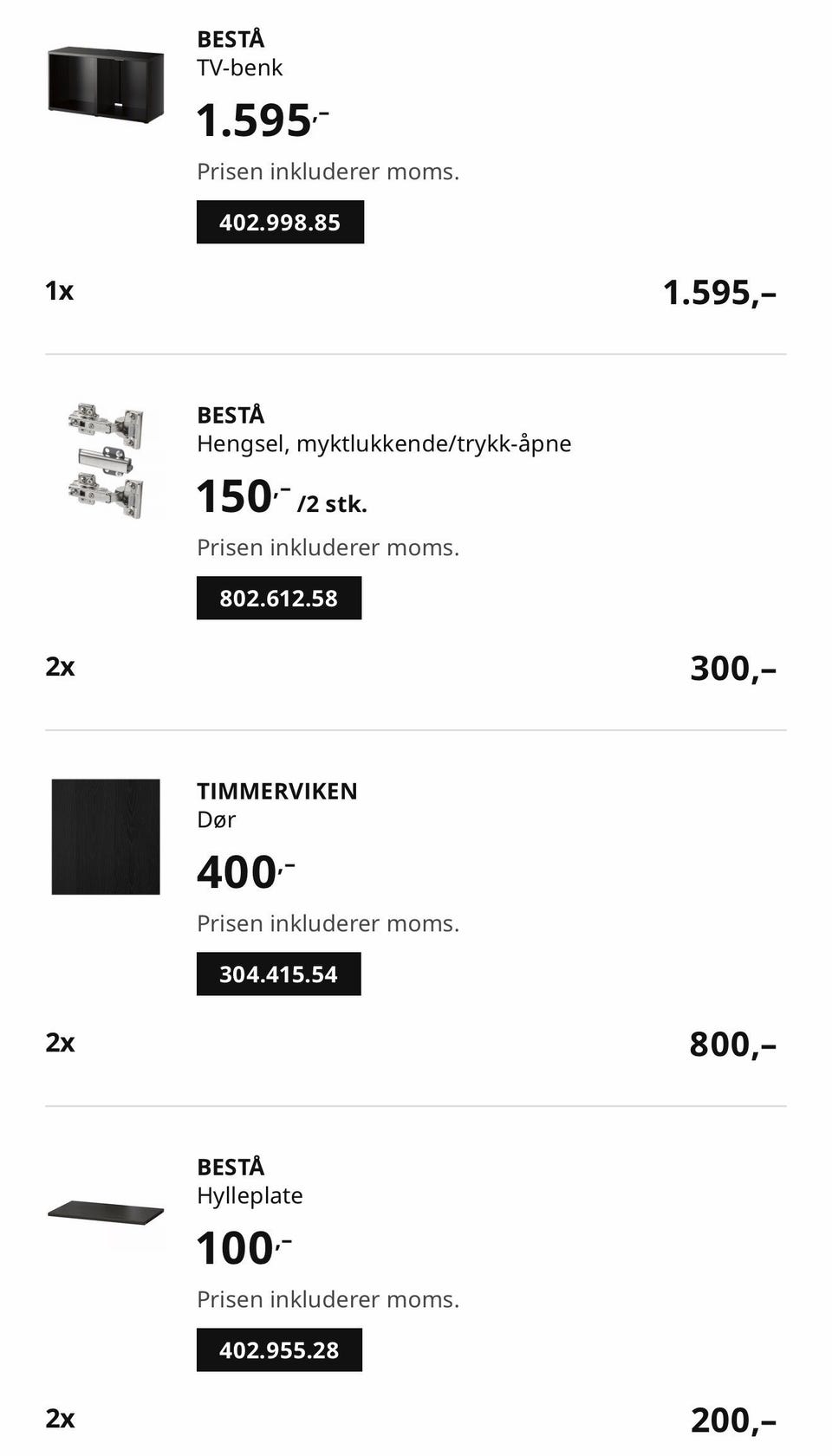Open the BESTÅ TV-benk product image

pyautogui.click(x=106, y=85)
